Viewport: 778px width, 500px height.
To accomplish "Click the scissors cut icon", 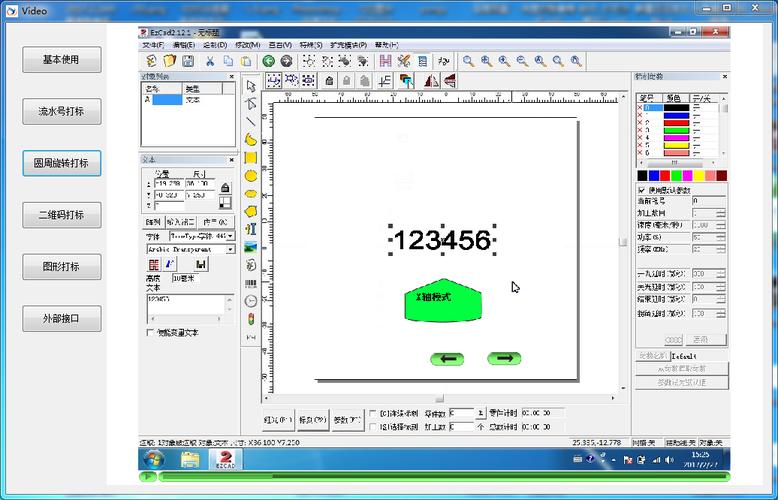I will click(x=210, y=61).
